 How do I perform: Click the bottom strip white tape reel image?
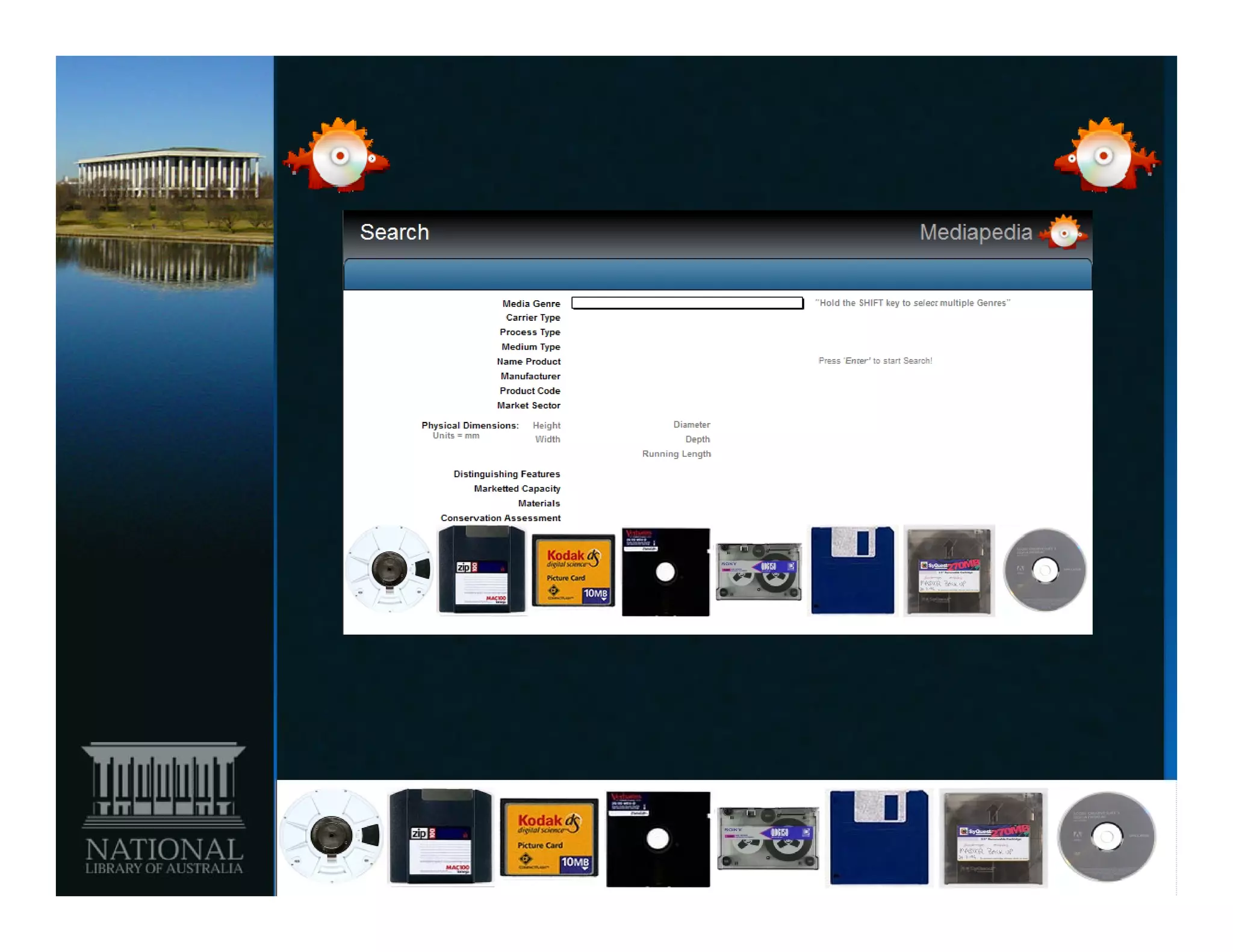pyautogui.click(x=331, y=836)
